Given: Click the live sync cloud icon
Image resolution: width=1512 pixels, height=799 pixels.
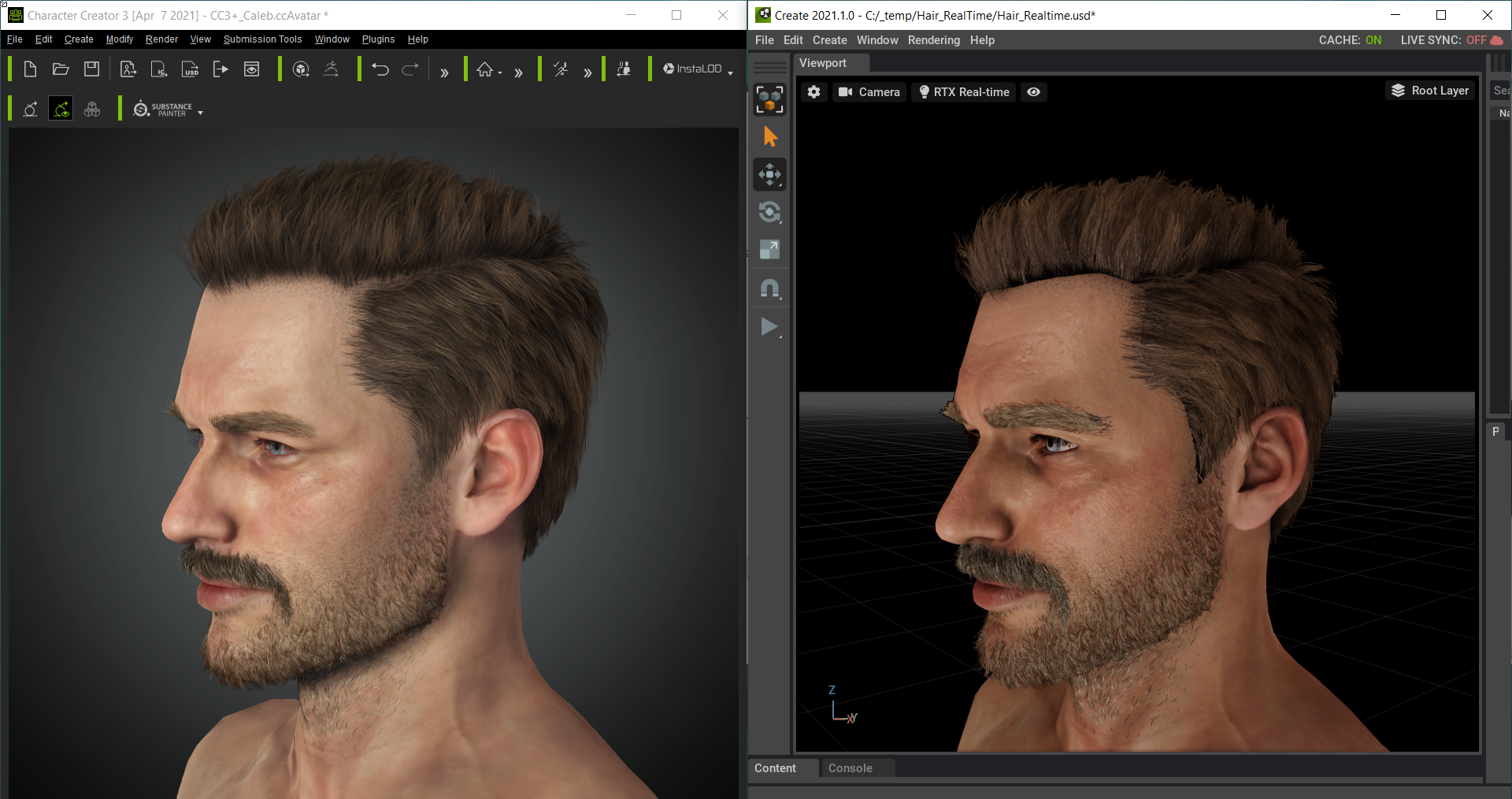Looking at the screenshot, I should pyautogui.click(x=1496, y=40).
